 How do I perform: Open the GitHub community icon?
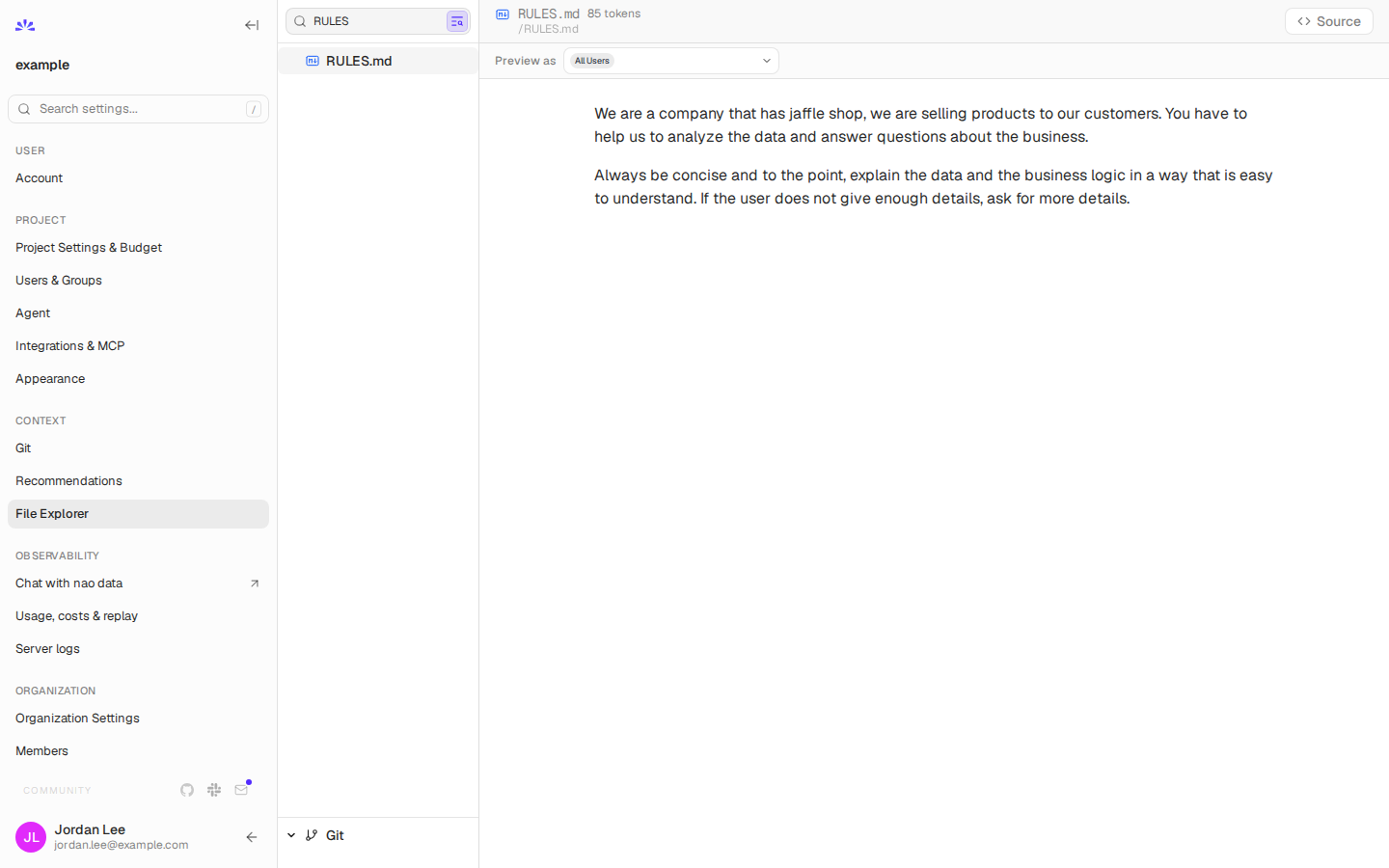point(187,790)
